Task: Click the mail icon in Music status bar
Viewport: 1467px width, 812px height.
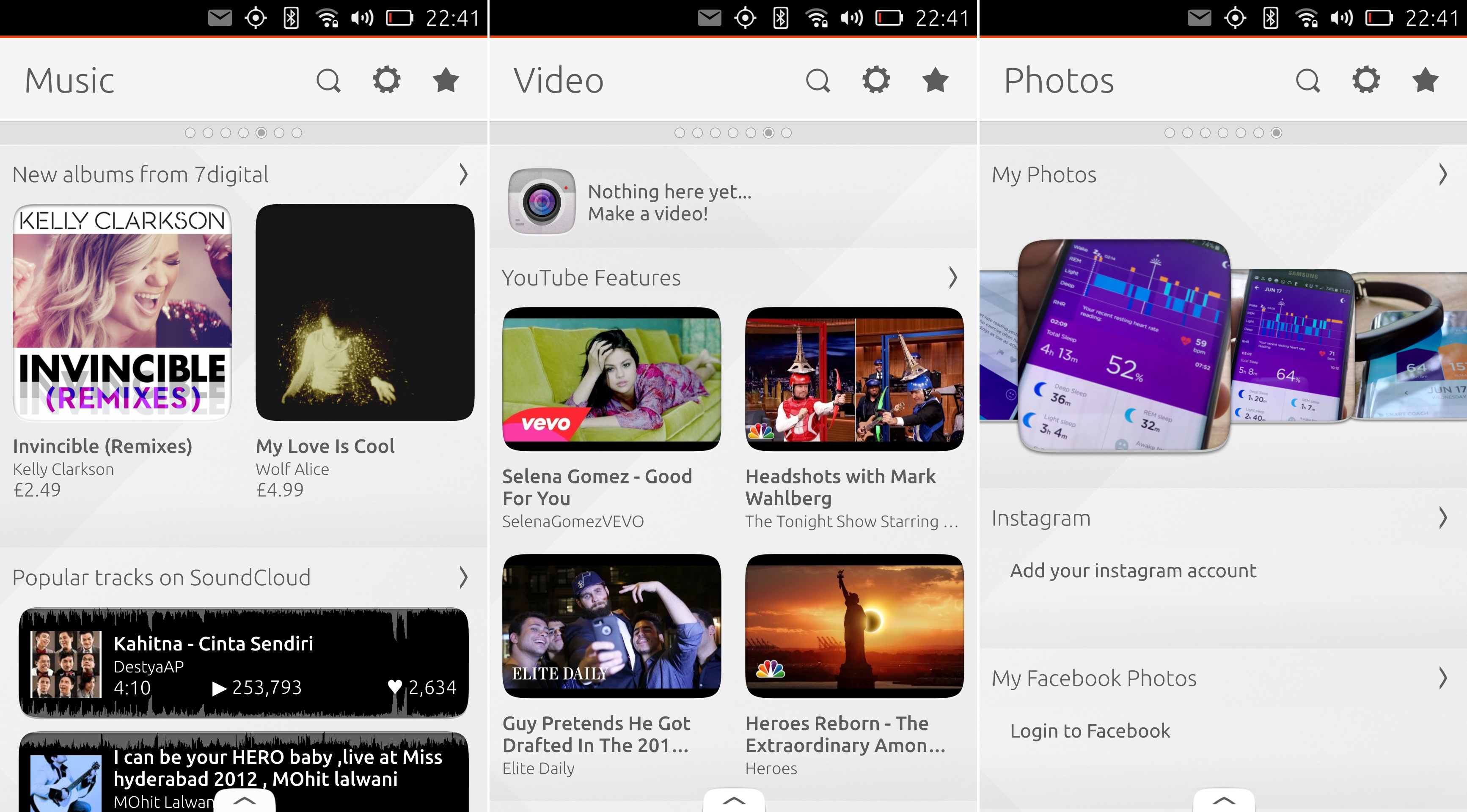Action: pos(220,18)
